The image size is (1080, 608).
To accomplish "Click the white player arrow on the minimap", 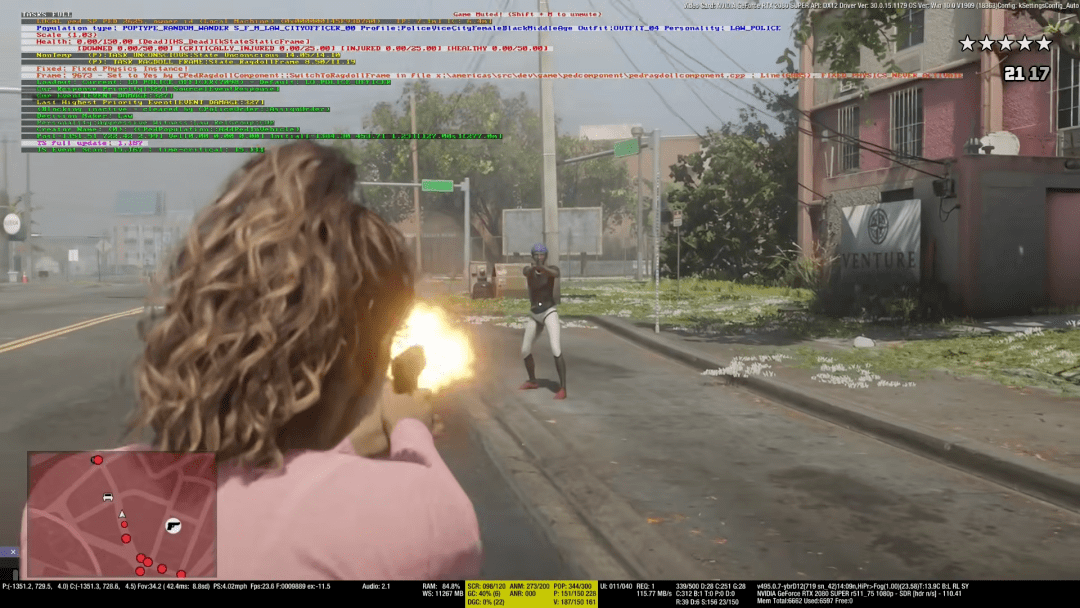I will pos(122,514).
